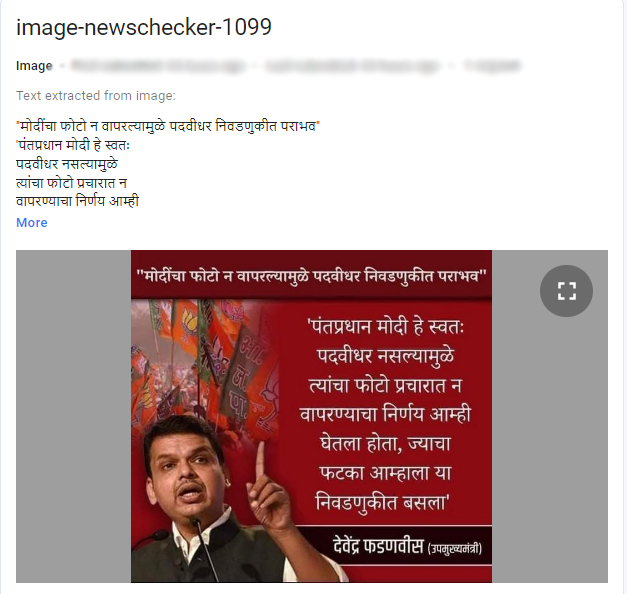Viewport: 627px width, 594px height.
Task: Click the देवेंद्र फडणवीस name caption
Action: [378, 546]
